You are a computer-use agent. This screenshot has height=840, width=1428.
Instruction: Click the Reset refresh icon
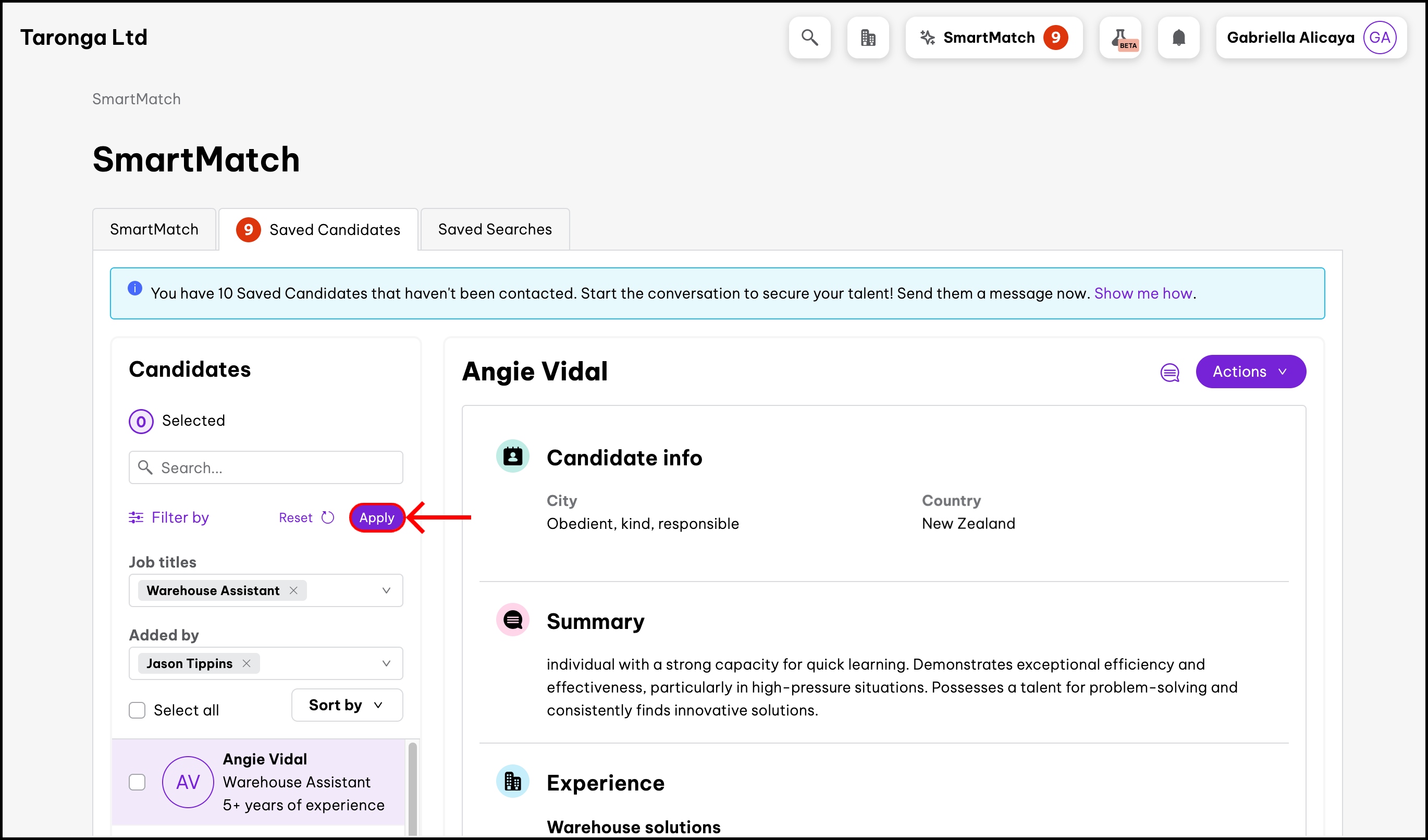[x=327, y=517]
